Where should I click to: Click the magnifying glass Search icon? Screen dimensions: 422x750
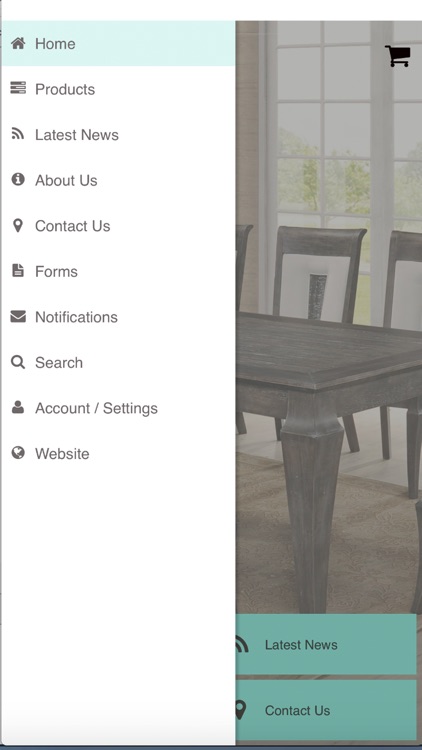point(18,362)
